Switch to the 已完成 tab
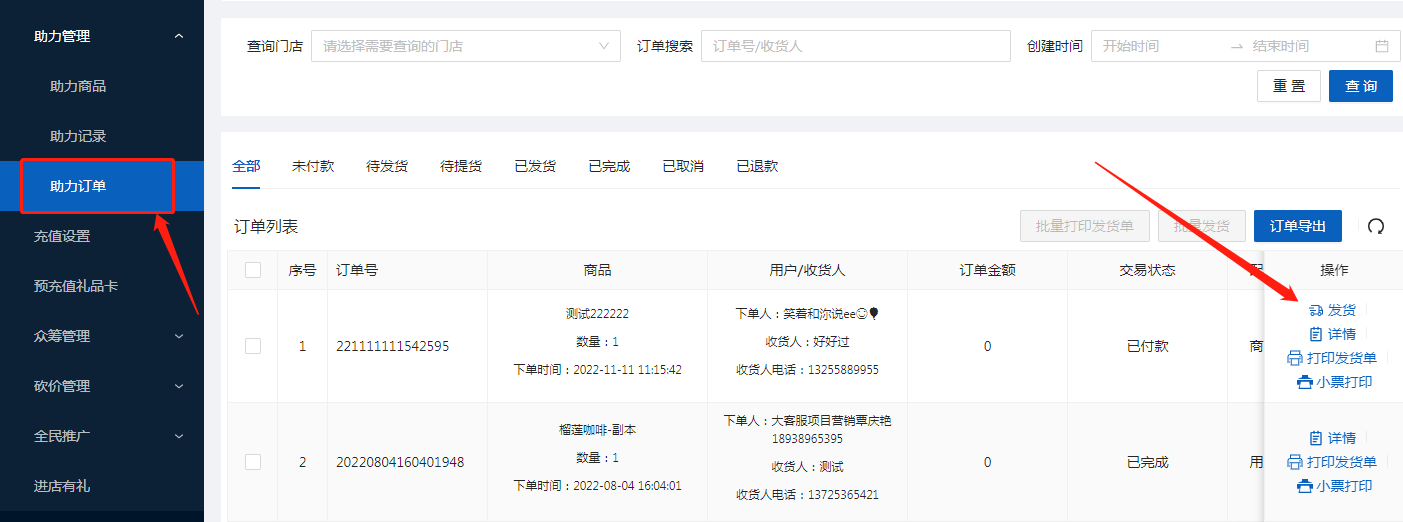This screenshot has width=1403, height=522. (609, 166)
